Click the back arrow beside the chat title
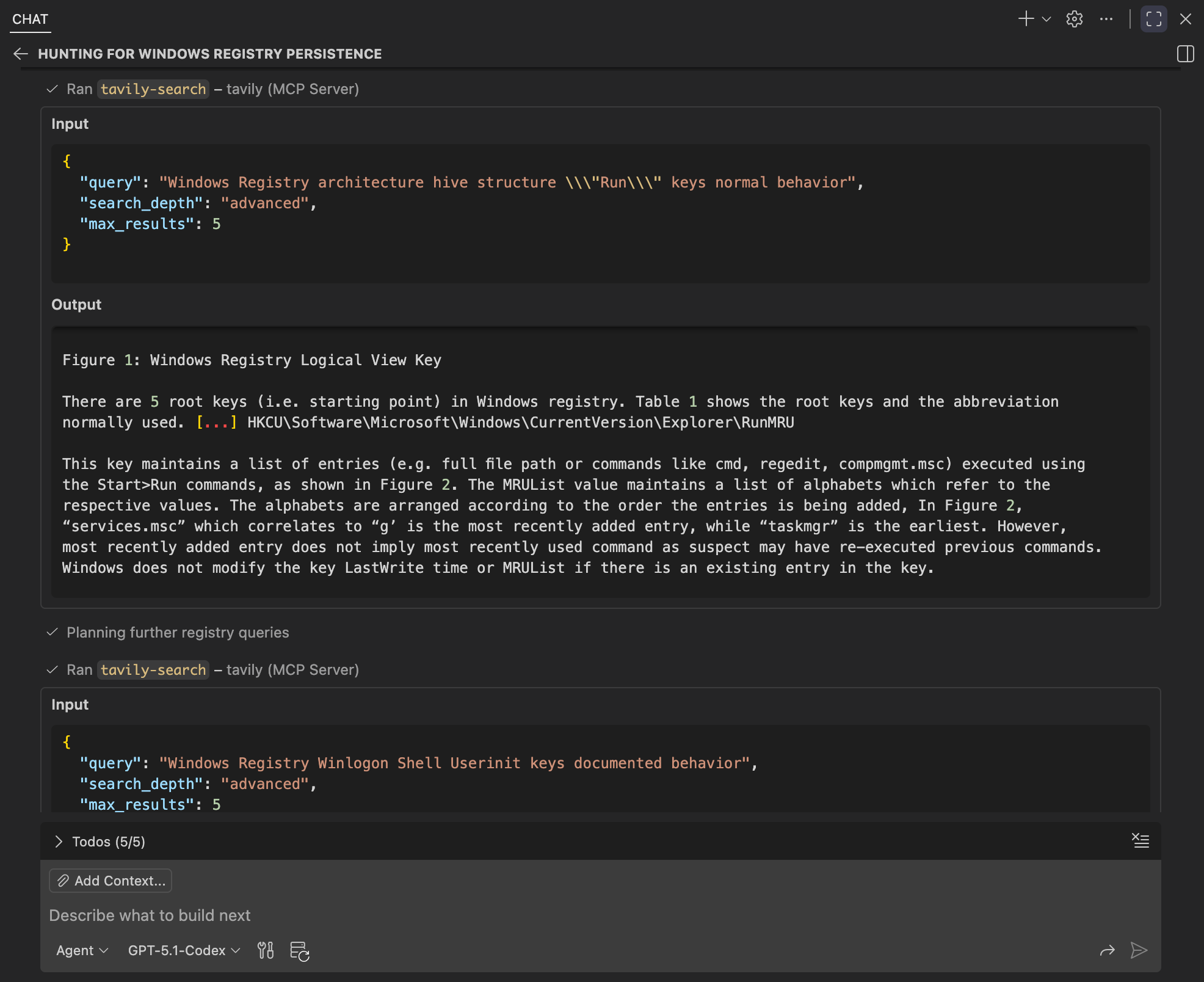This screenshot has width=1204, height=982. pyautogui.click(x=21, y=54)
